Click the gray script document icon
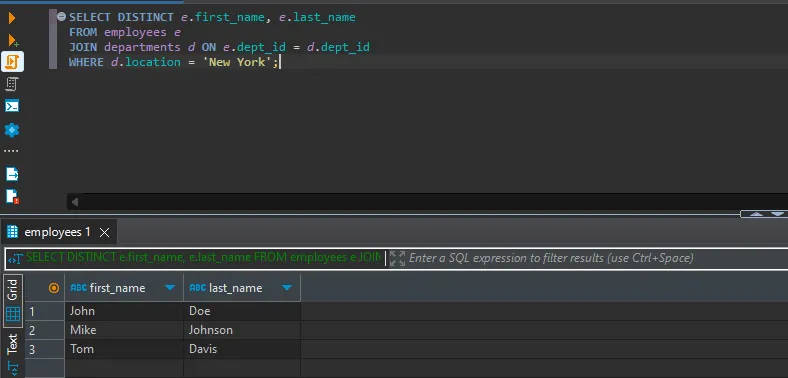Viewport: 788px width, 378px height. (x=12, y=84)
